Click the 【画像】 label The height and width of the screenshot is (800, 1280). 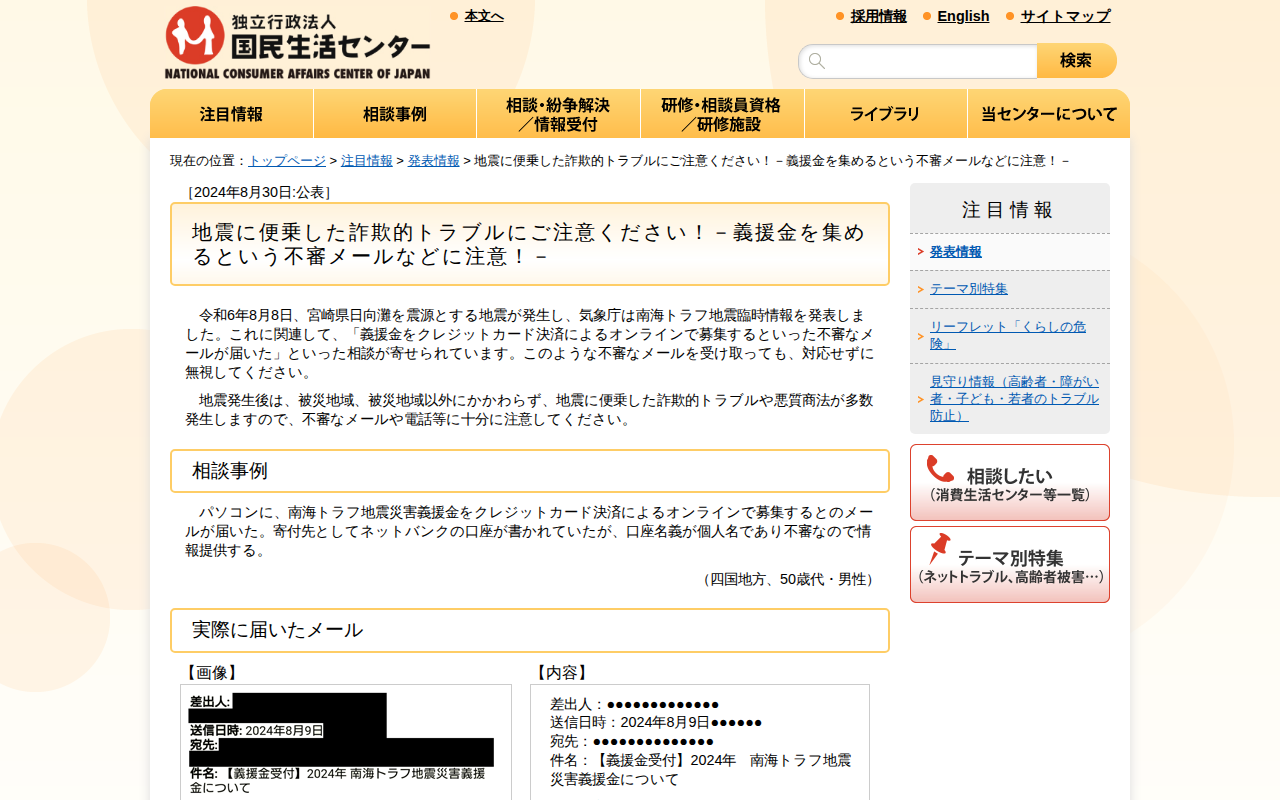211,673
